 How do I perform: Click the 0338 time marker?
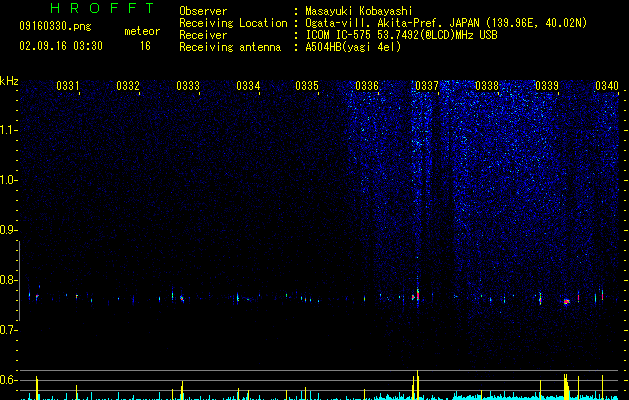point(487,85)
